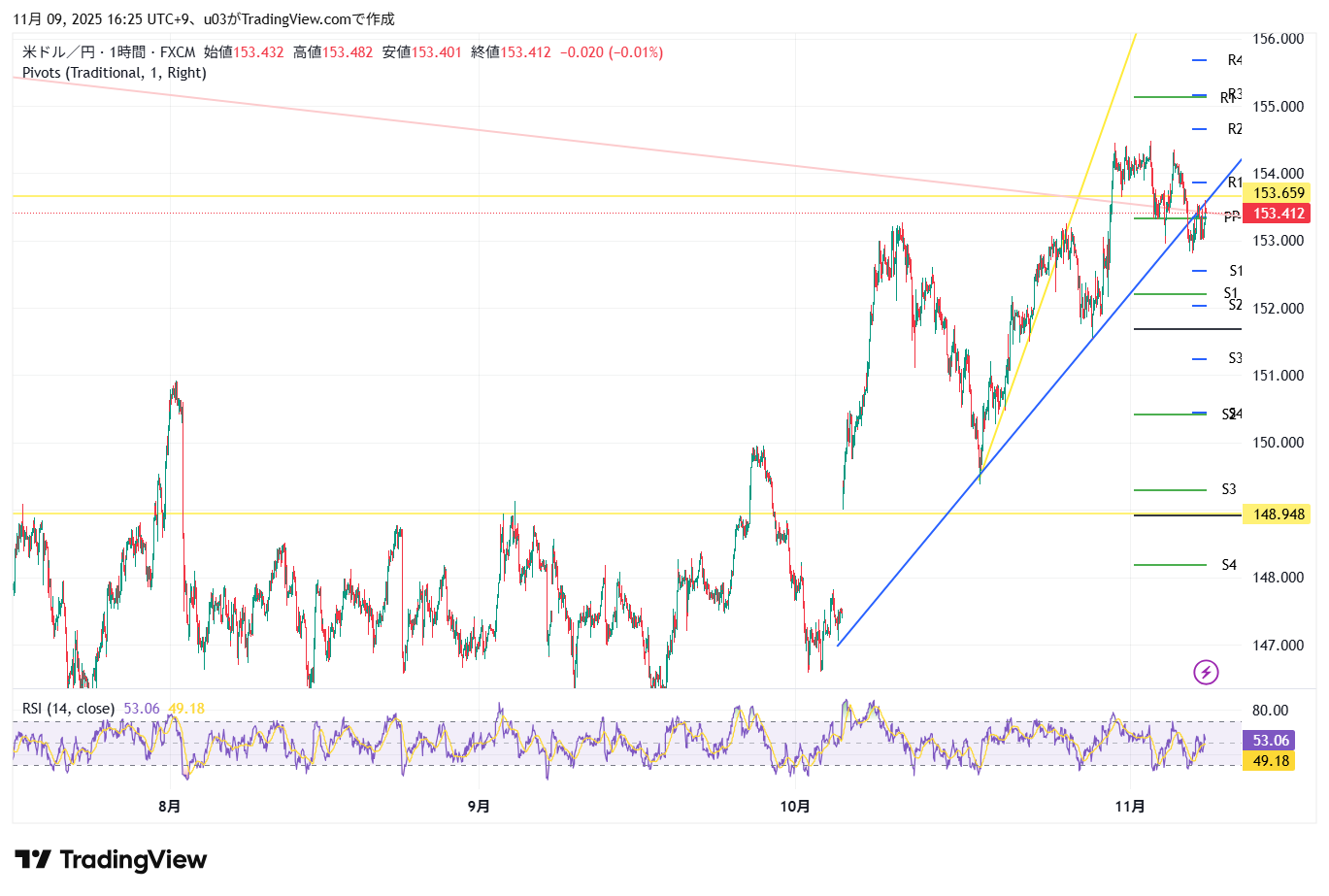Click the 11月 label on time axis
The height and width of the screenshot is (896, 1329).
pyautogui.click(x=1130, y=806)
